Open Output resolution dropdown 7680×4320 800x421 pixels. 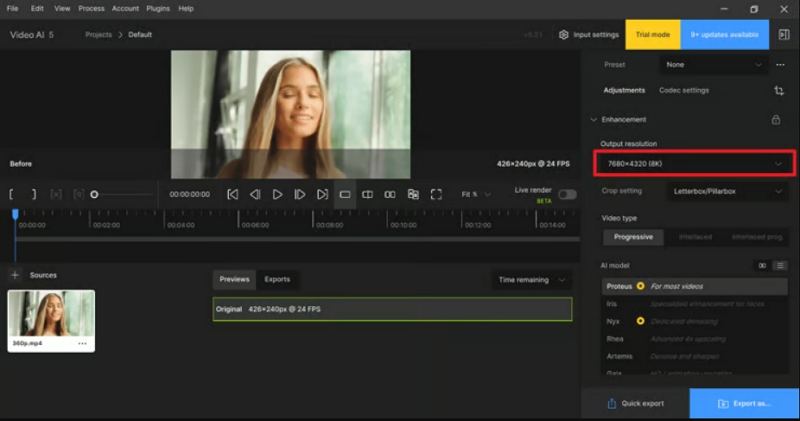[x=694, y=164]
